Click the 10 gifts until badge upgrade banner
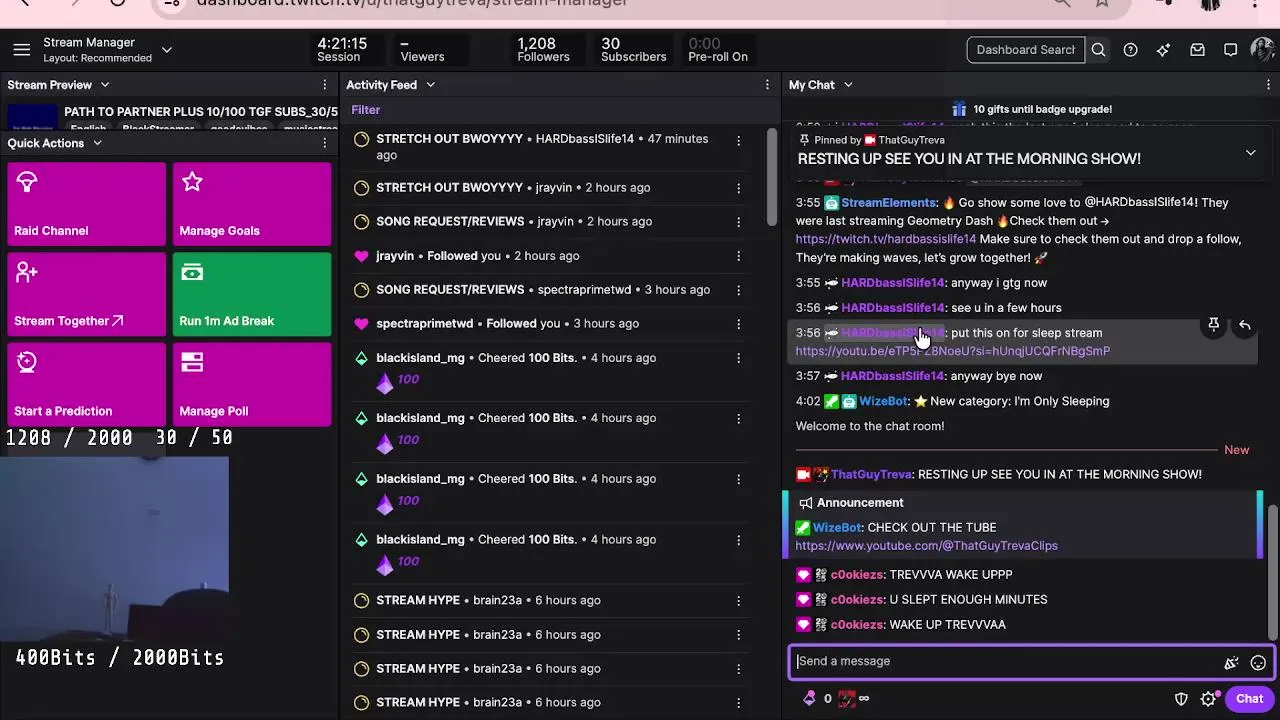This screenshot has width=1280, height=720. pos(1031,109)
